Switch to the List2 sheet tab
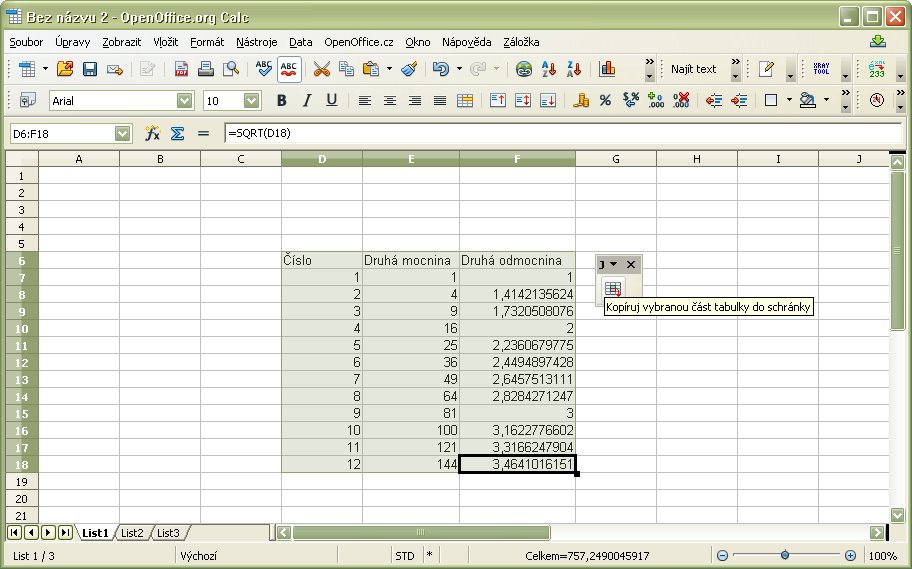This screenshot has height=569, width=912. [132, 533]
